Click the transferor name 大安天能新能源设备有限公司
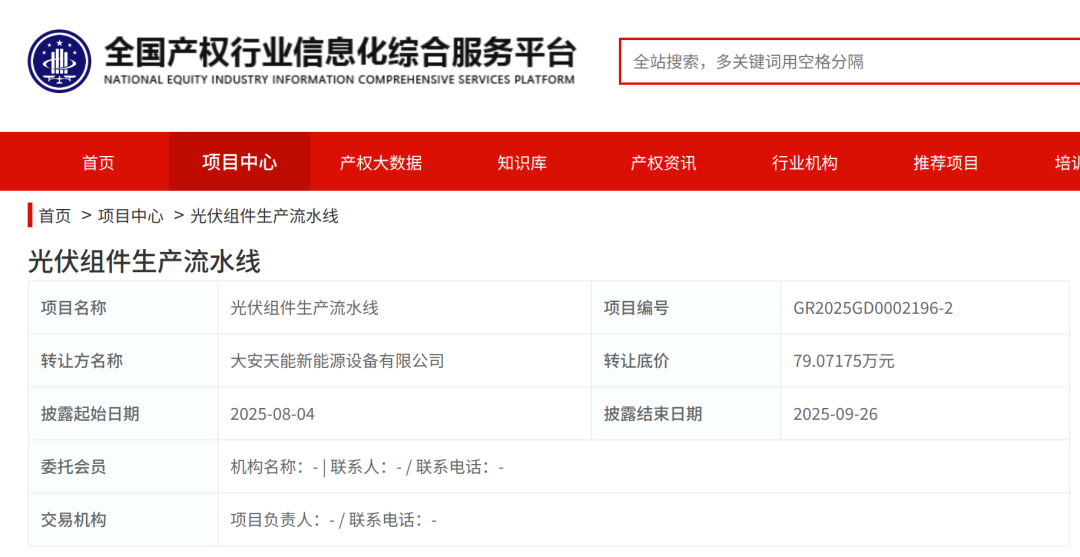This screenshot has width=1080, height=557. click(x=337, y=361)
